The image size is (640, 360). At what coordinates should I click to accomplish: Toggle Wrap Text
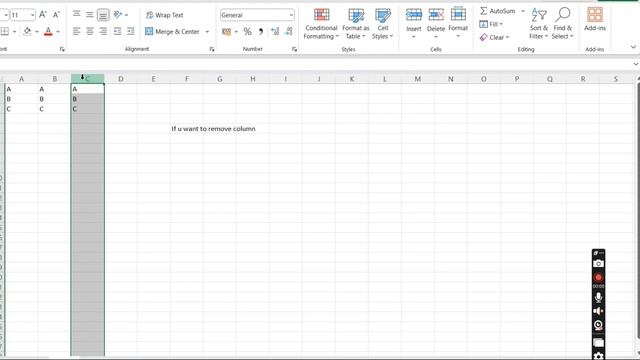[165, 15]
